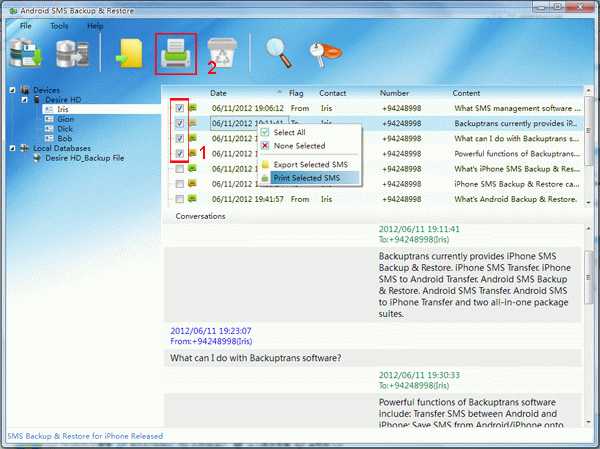Image resolution: width=600 pixels, height=449 pixels.
Task: Check the 19:41:57 message checkbox
Action: pyautogui.click(x=179, y=200)
